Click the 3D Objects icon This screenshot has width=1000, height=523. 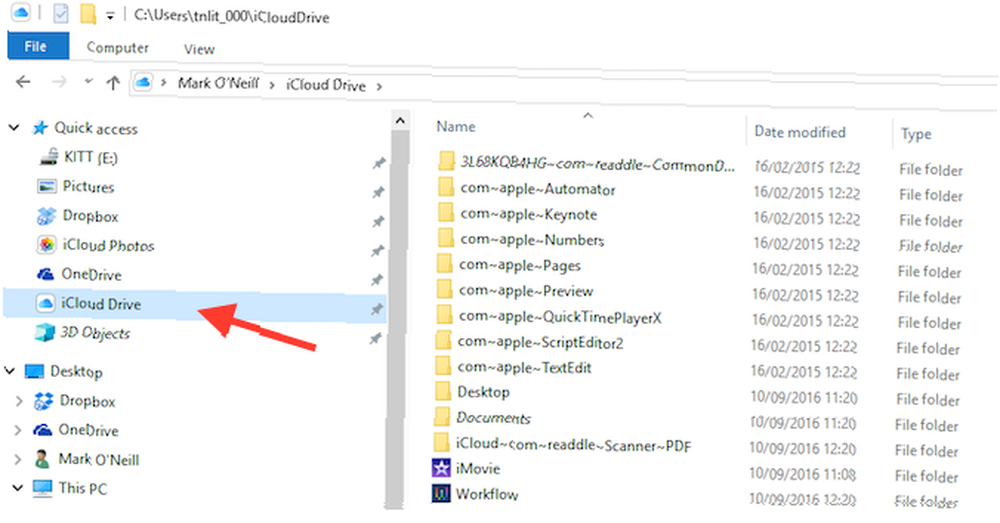[x=45, y=332]
